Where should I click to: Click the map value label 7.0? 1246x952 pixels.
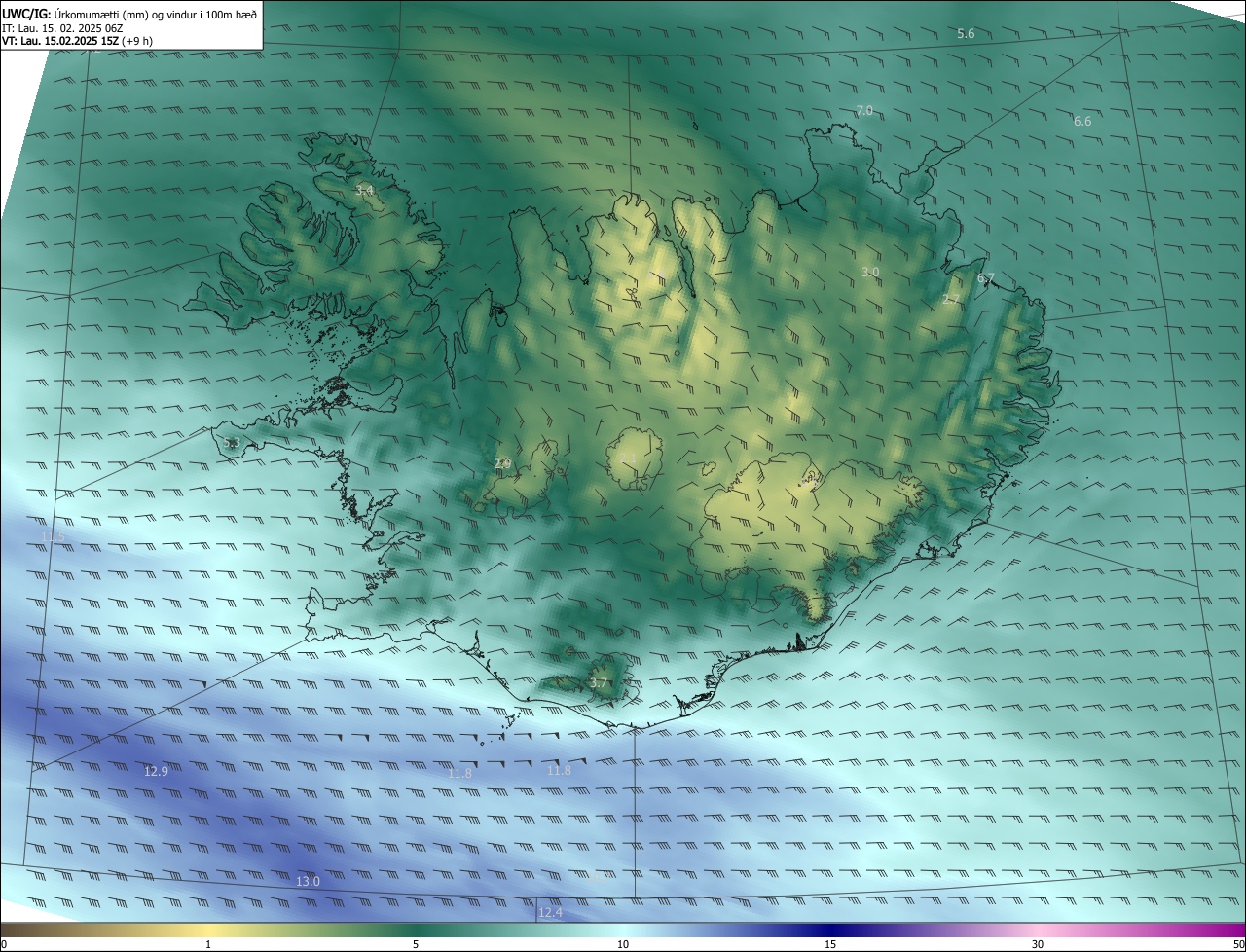tap(864, 111)
